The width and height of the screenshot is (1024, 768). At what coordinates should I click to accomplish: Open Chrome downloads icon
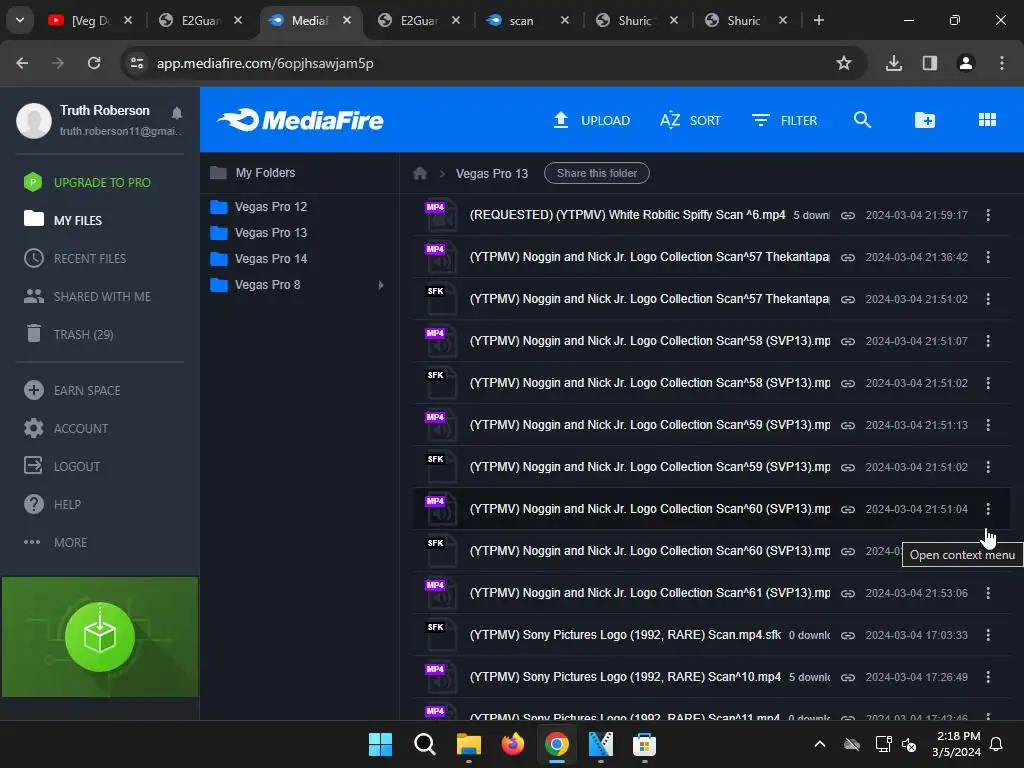pos(894,63)
